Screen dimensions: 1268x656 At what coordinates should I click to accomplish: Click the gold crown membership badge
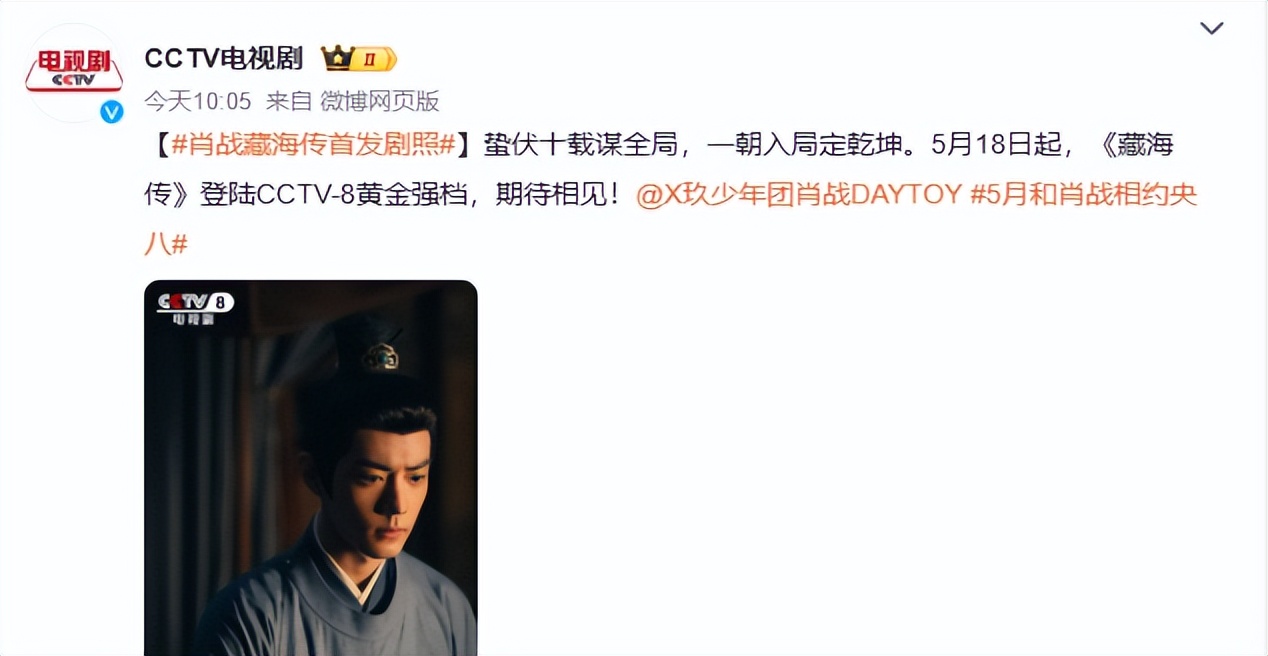359,59
